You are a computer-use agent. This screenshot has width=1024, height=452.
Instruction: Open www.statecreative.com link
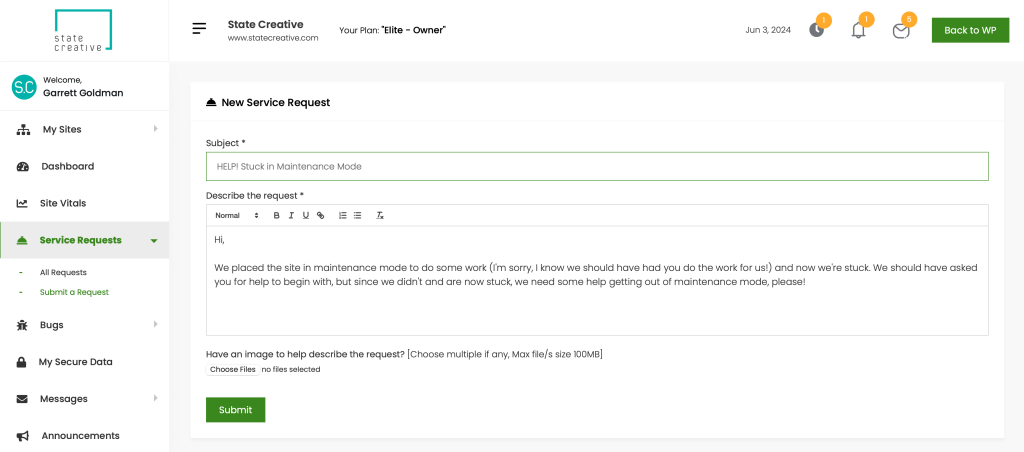(273, 38)
